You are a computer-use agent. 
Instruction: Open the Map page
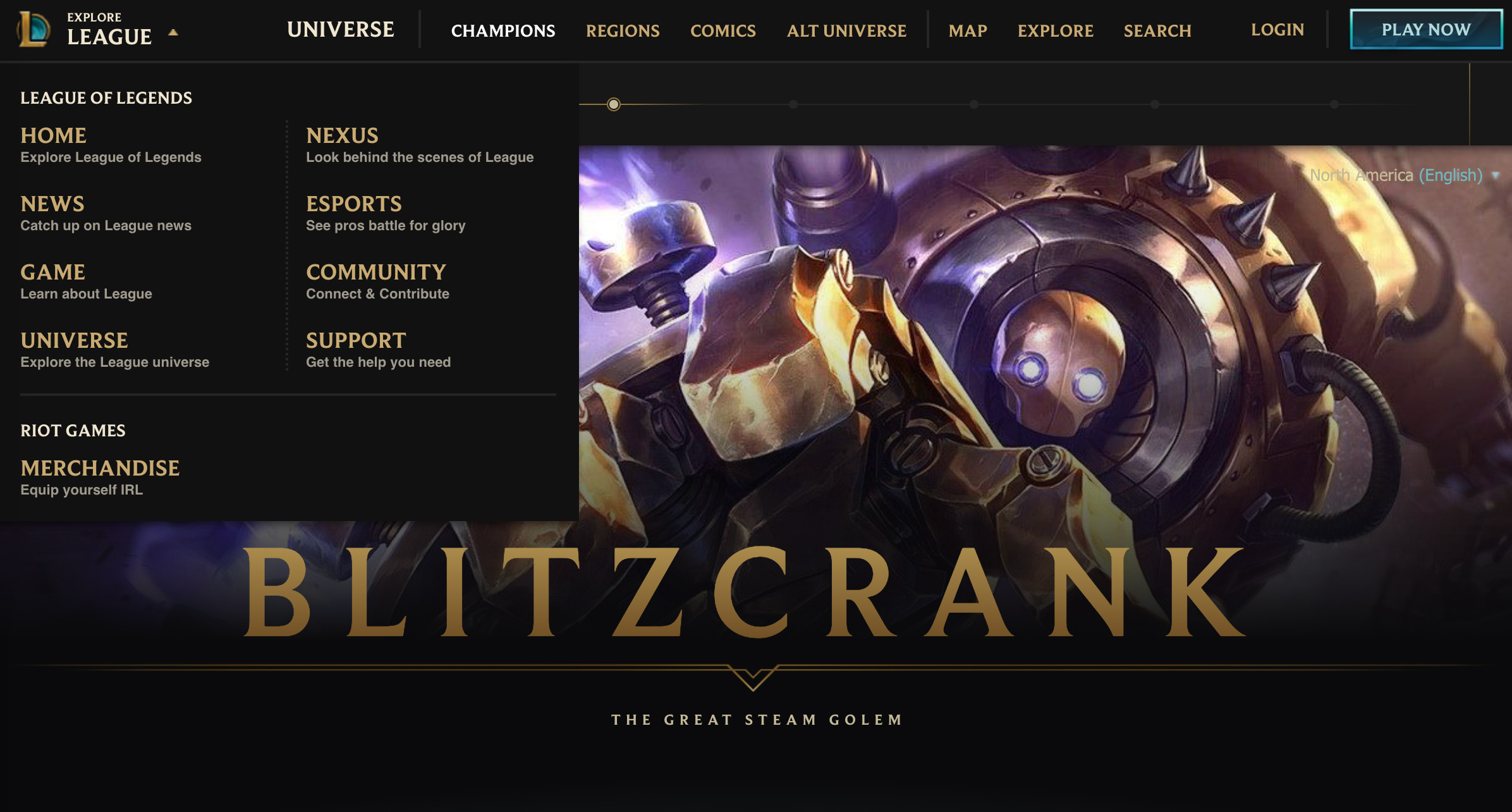click(x=968, y=30)
